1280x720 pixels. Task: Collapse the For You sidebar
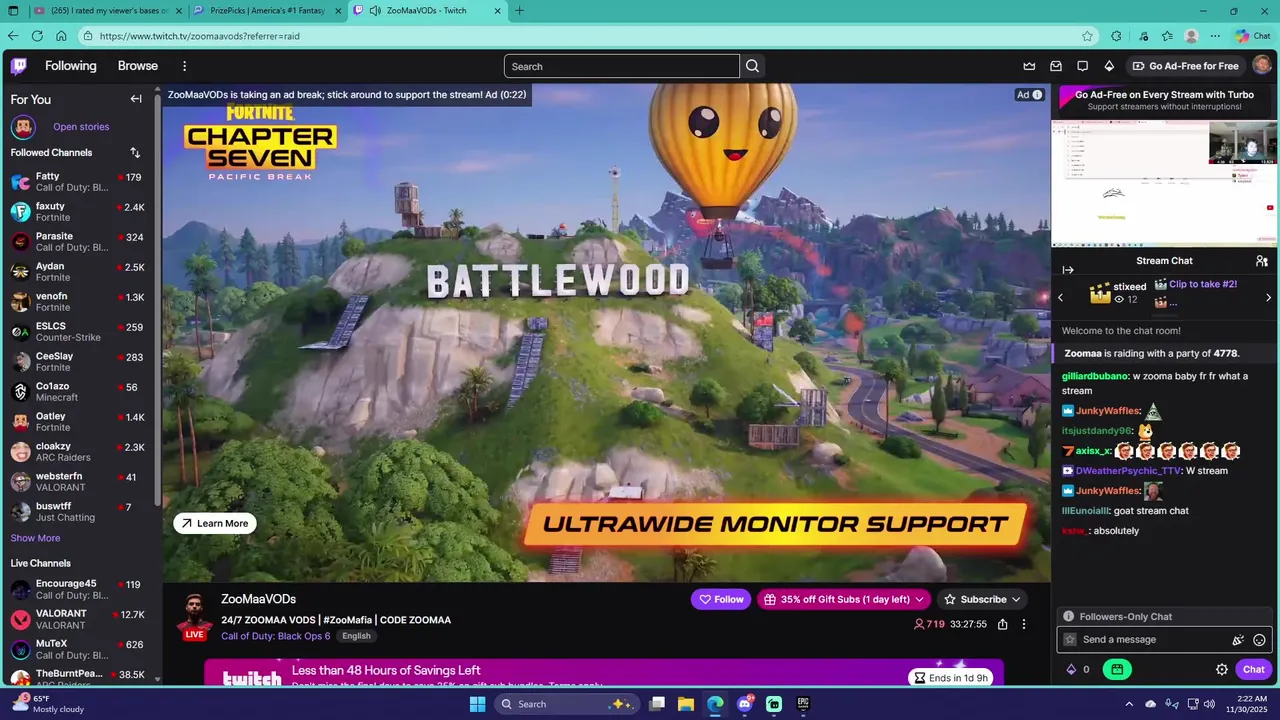[136, 99]
